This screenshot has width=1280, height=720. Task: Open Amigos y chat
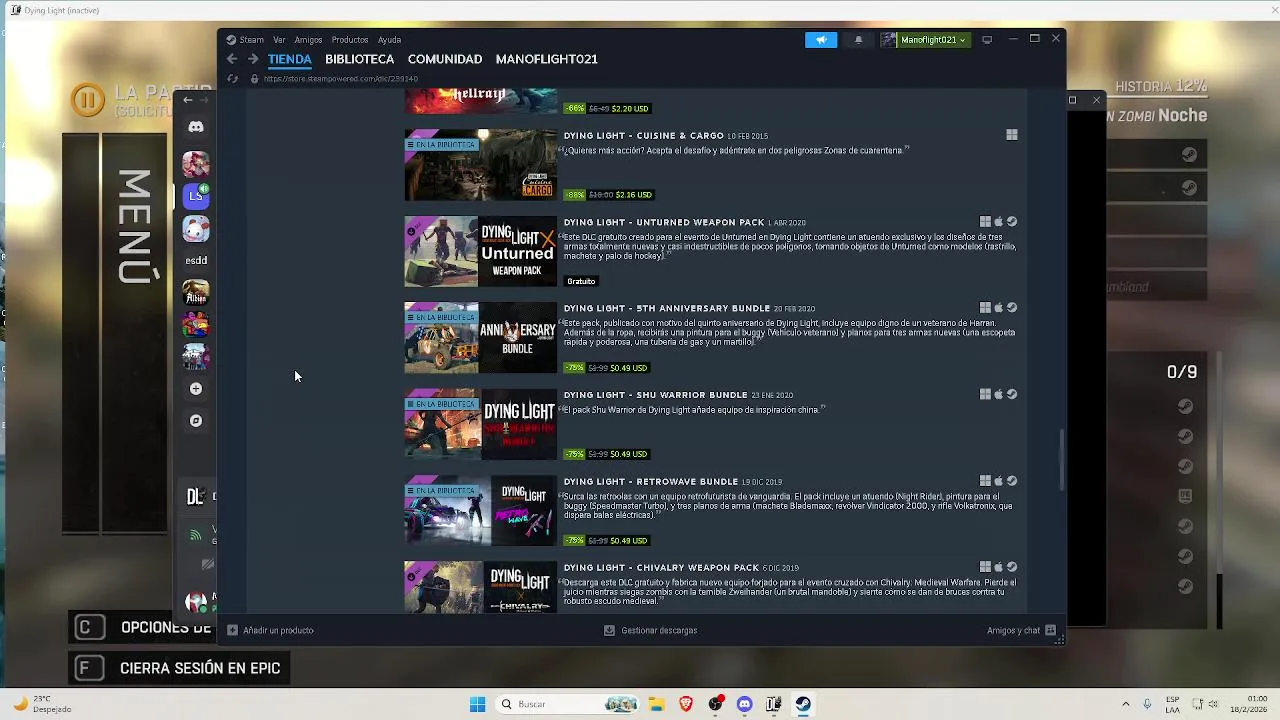1021,630
